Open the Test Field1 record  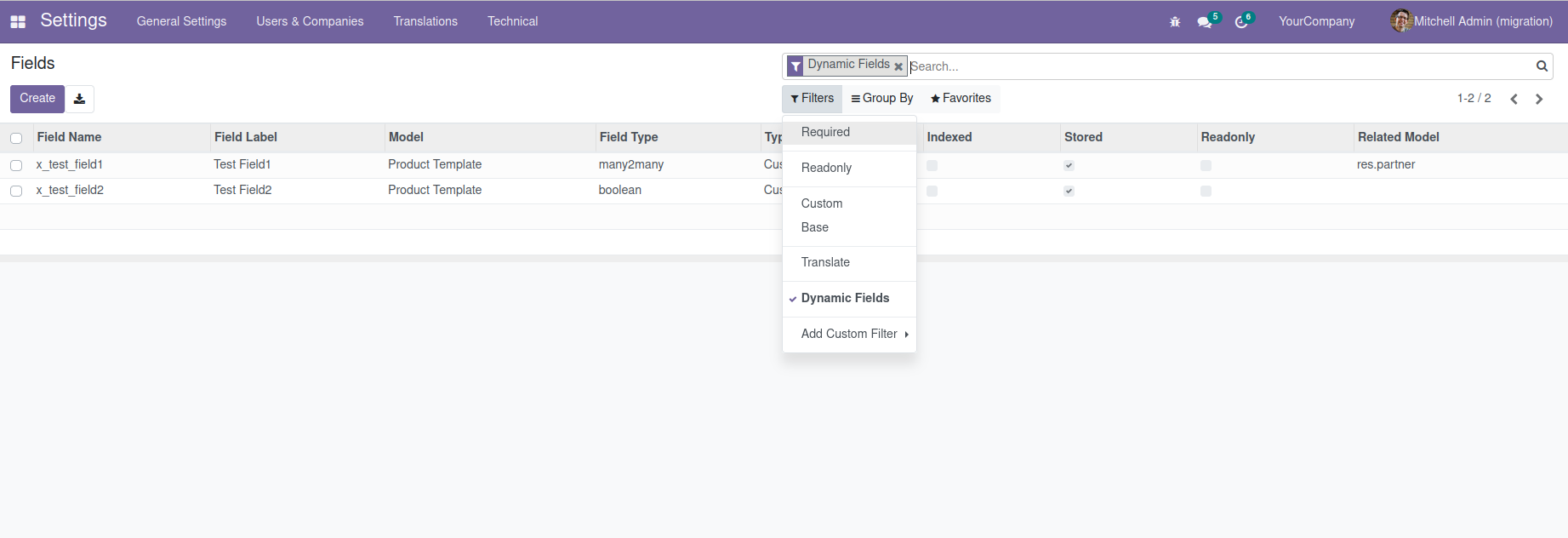click(242, 164)
